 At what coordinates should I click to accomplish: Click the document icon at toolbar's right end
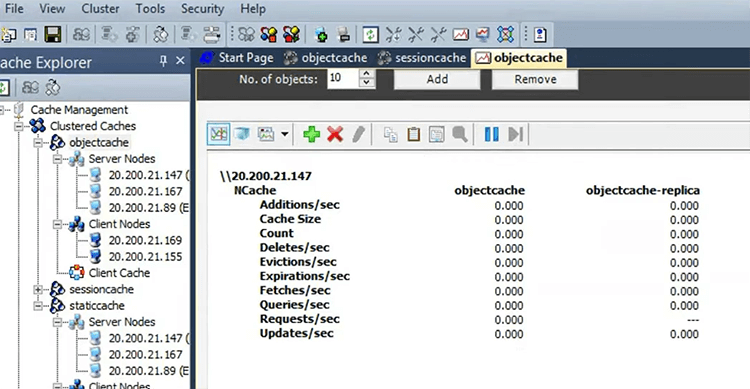click(x=540, y=34)
